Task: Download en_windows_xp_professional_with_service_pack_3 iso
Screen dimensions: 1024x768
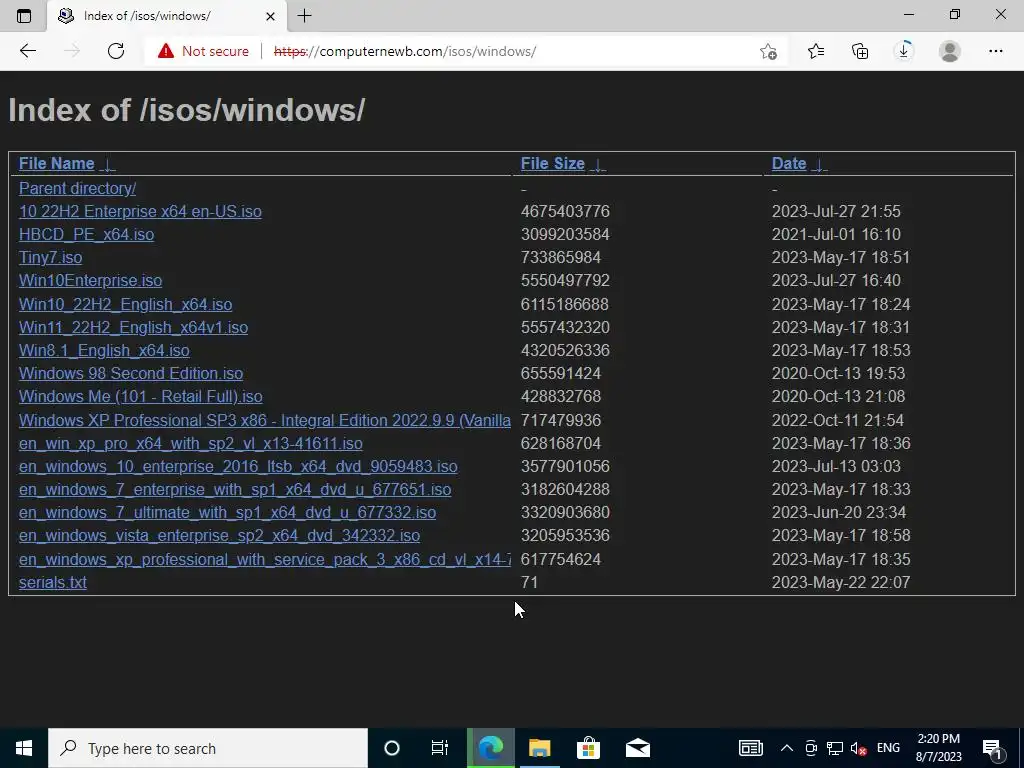Action: click(264, 559)
